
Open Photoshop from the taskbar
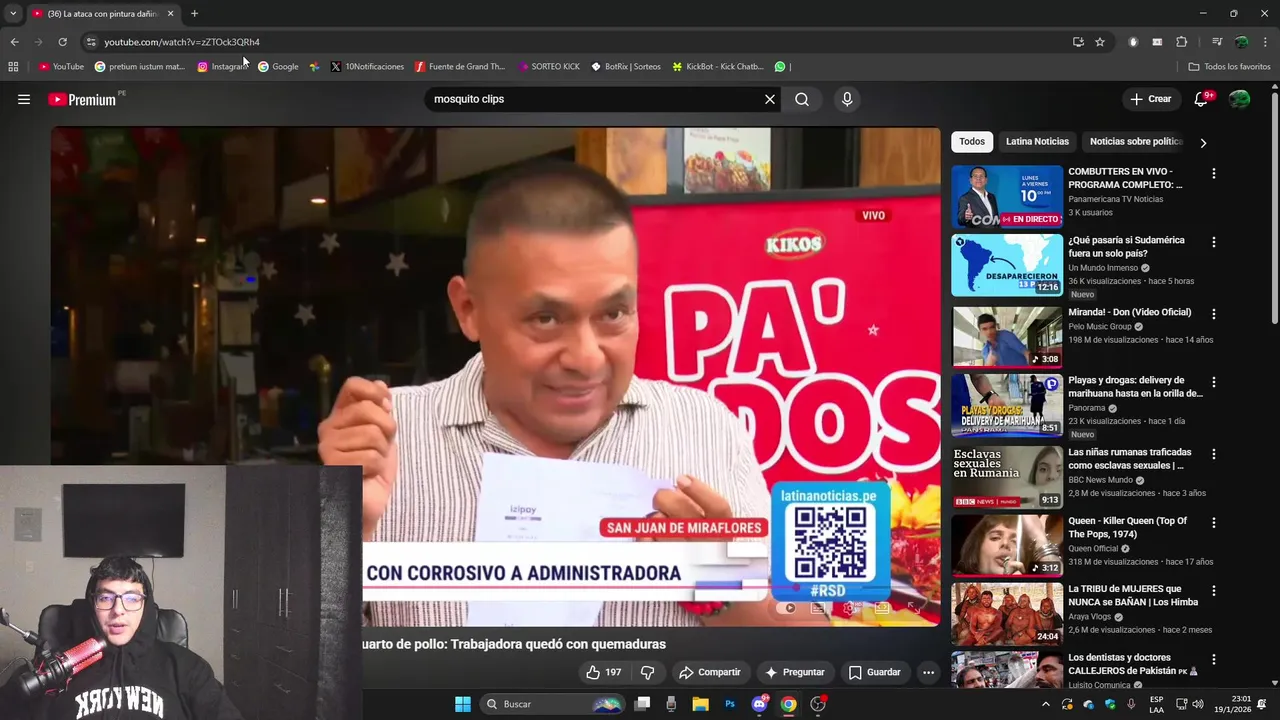tap(730, 704)
